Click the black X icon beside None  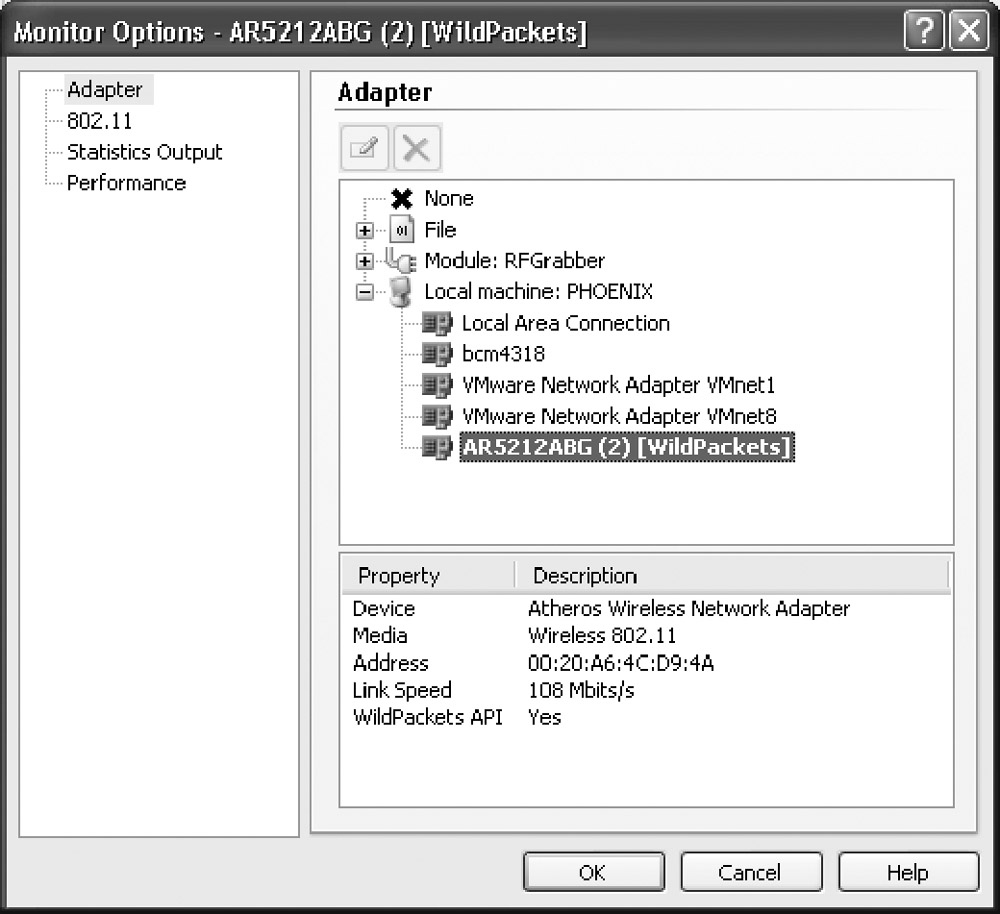tap(402, 199)
